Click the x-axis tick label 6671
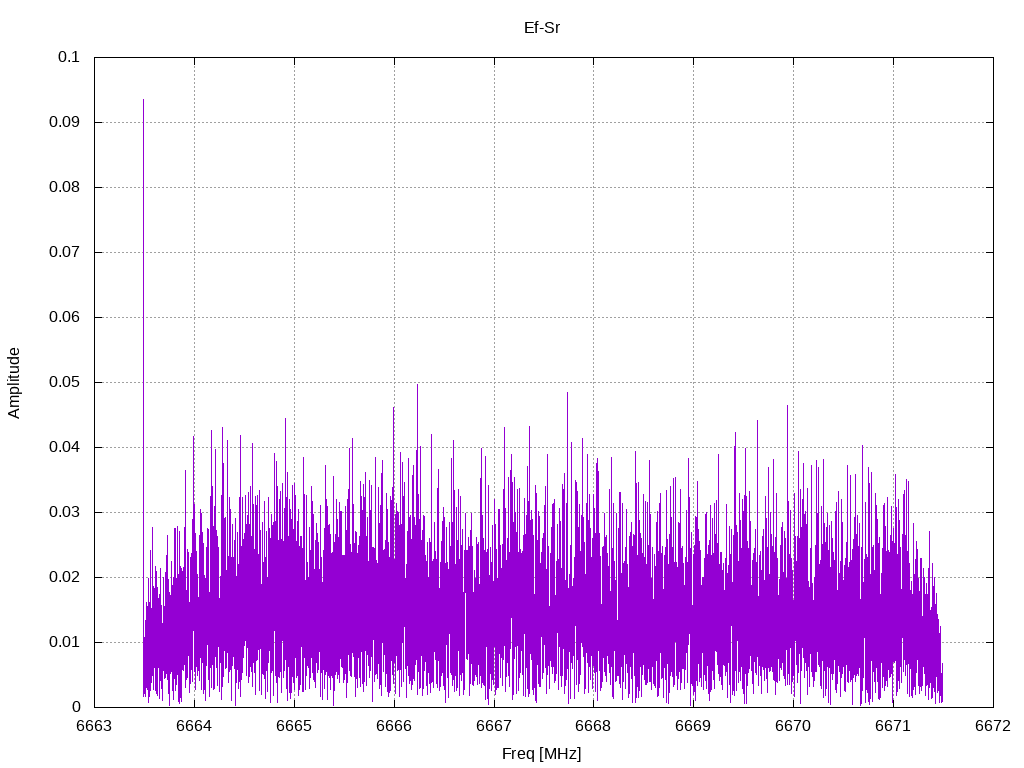Image resolution: width=1024 pixels, height=768 pixels. click(893, 726)
